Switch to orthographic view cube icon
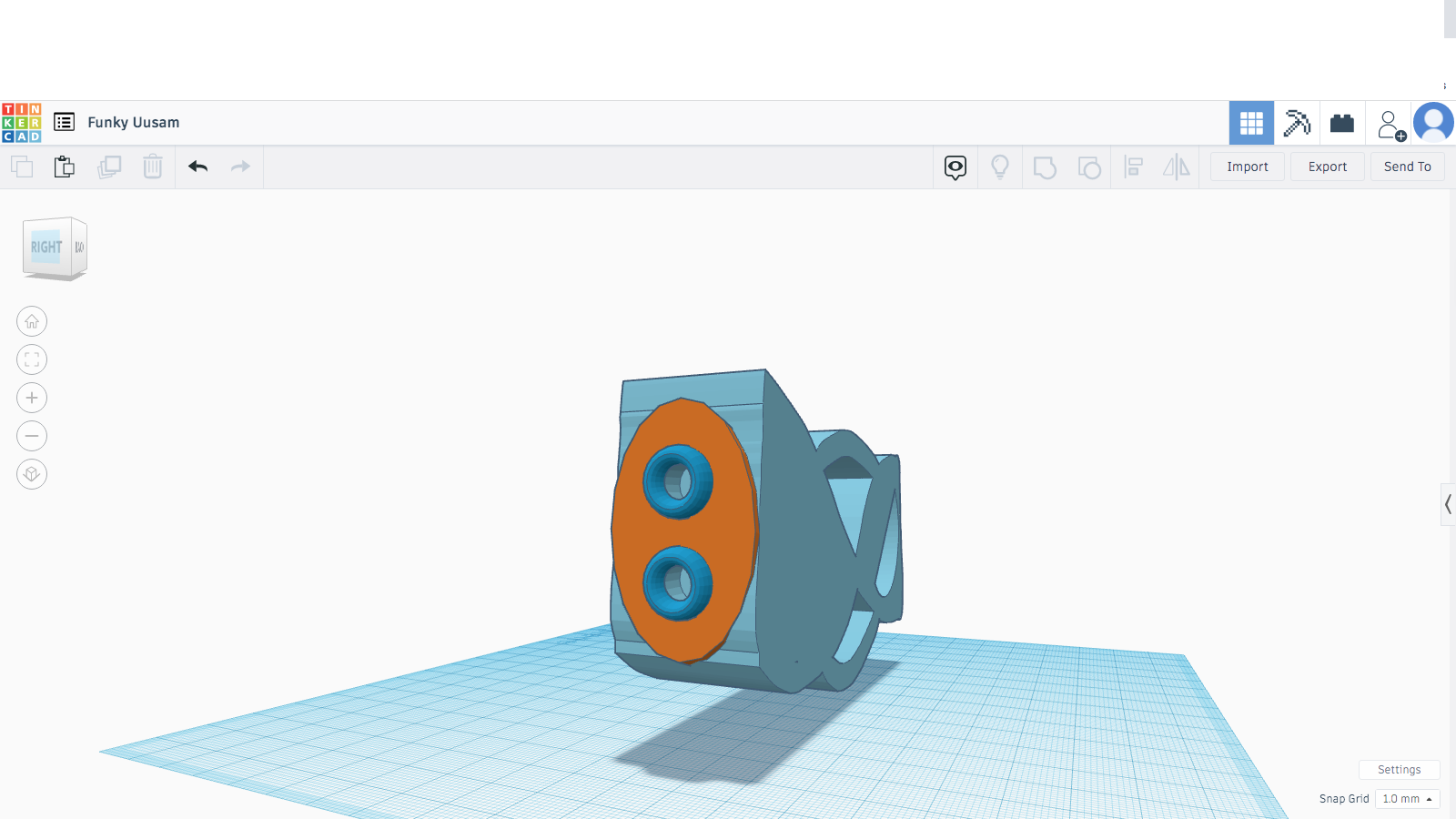 click(x=32, y=474)
